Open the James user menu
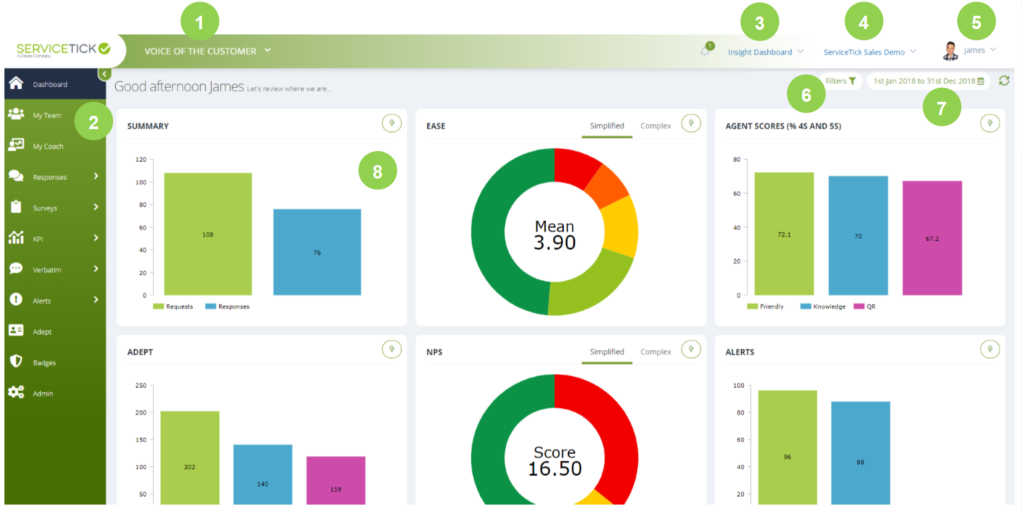The height and width of the screenshot is (512, 1022). [979, 50]
